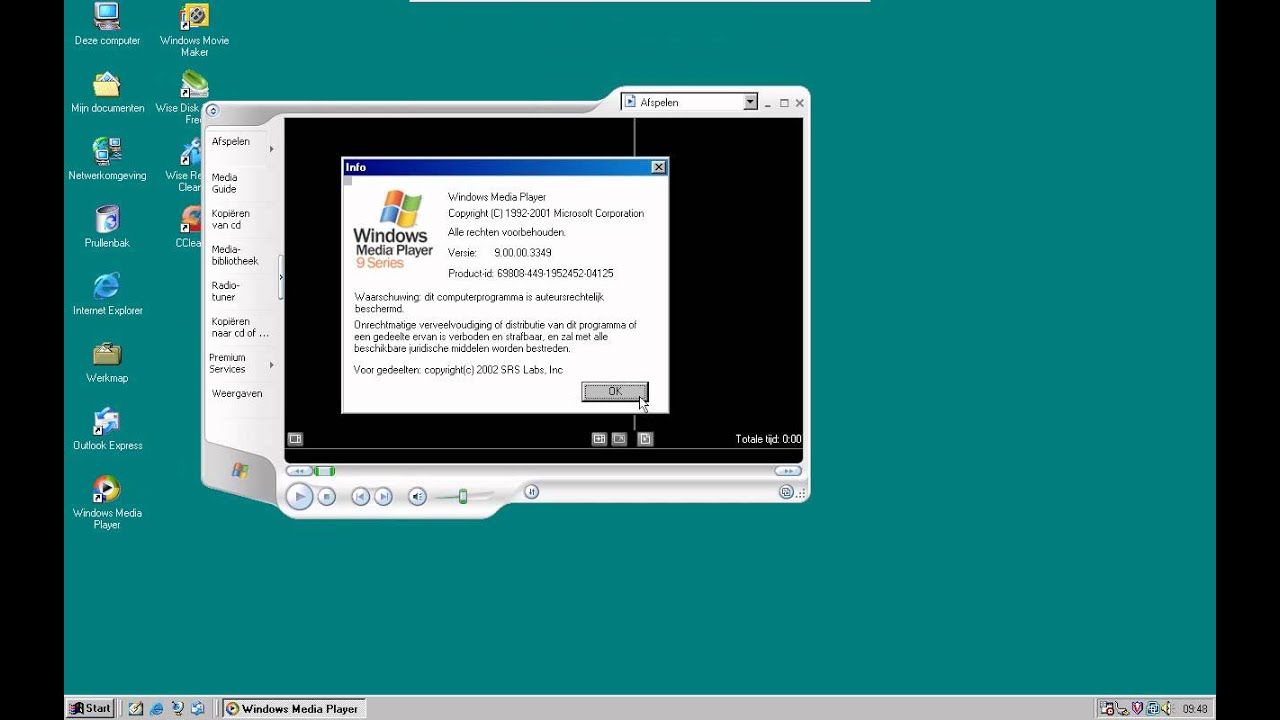Close the Info dialog with its X button
1280x720 pixels.
tap(658, 167)
